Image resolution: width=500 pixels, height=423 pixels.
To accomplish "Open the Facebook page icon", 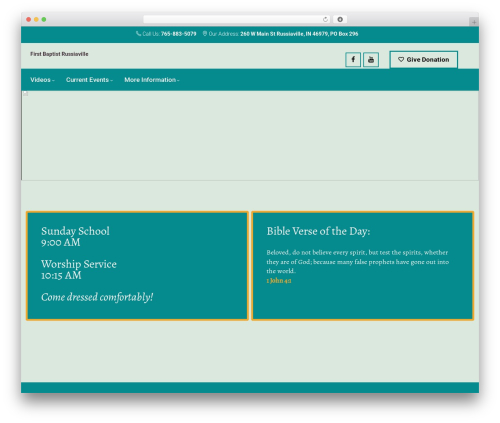I will tap(353, 60).
